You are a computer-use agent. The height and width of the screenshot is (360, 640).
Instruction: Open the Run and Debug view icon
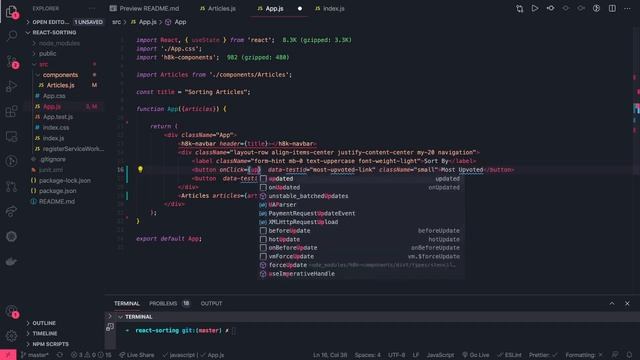click(11, 86)
